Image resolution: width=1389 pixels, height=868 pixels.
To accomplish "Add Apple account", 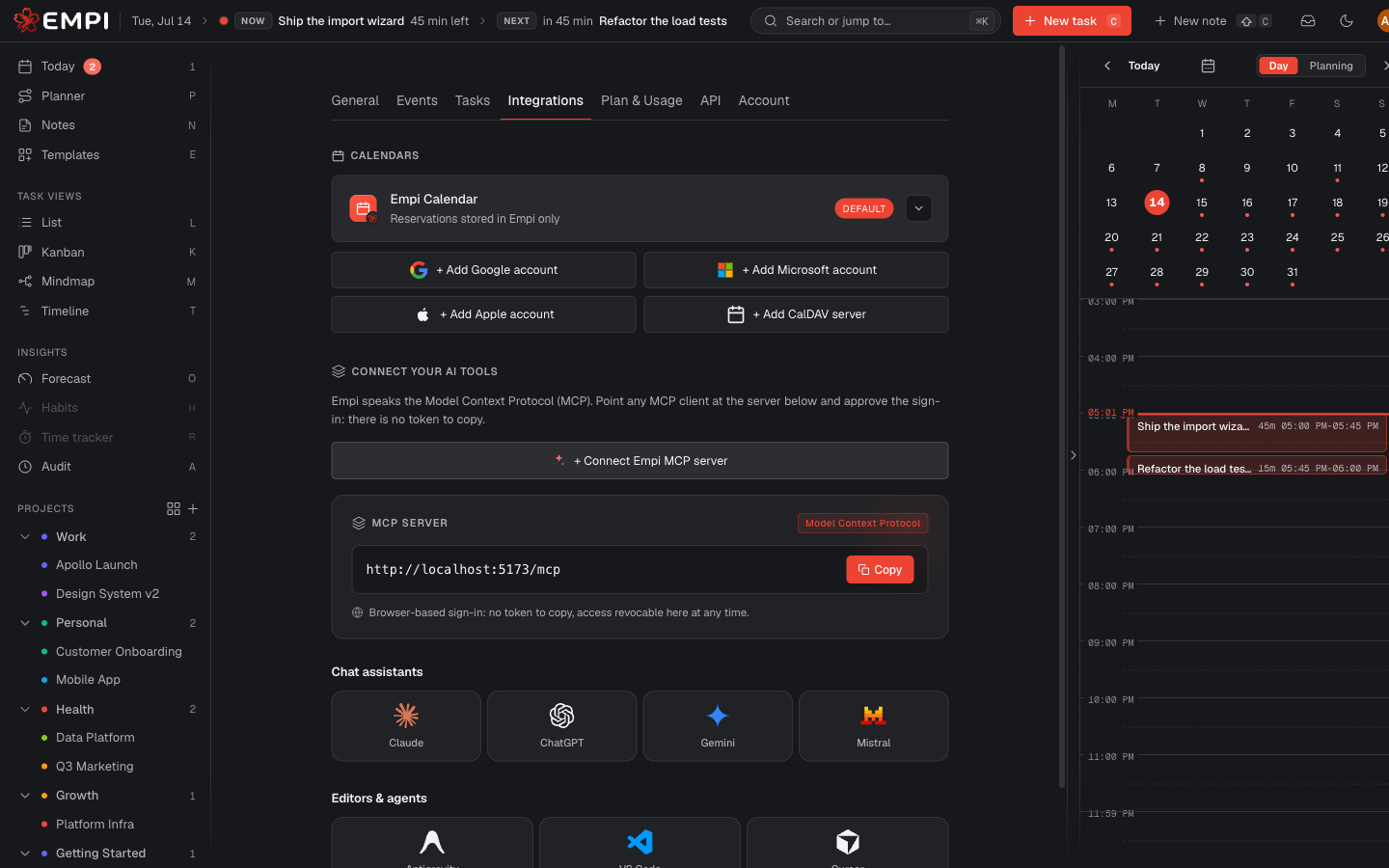I will click(483, 314).
